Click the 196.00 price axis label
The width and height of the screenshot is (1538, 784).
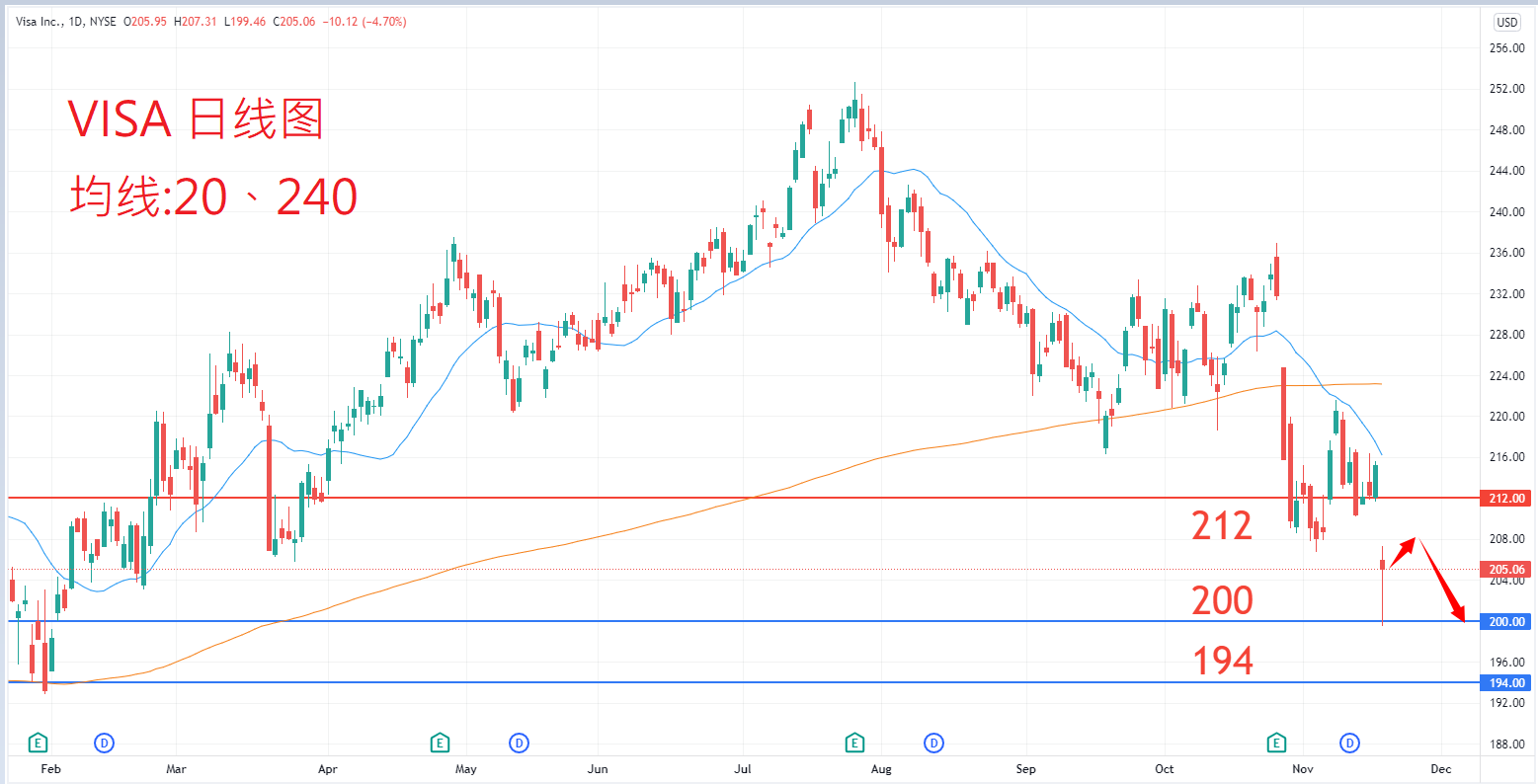coord(1507,662)
